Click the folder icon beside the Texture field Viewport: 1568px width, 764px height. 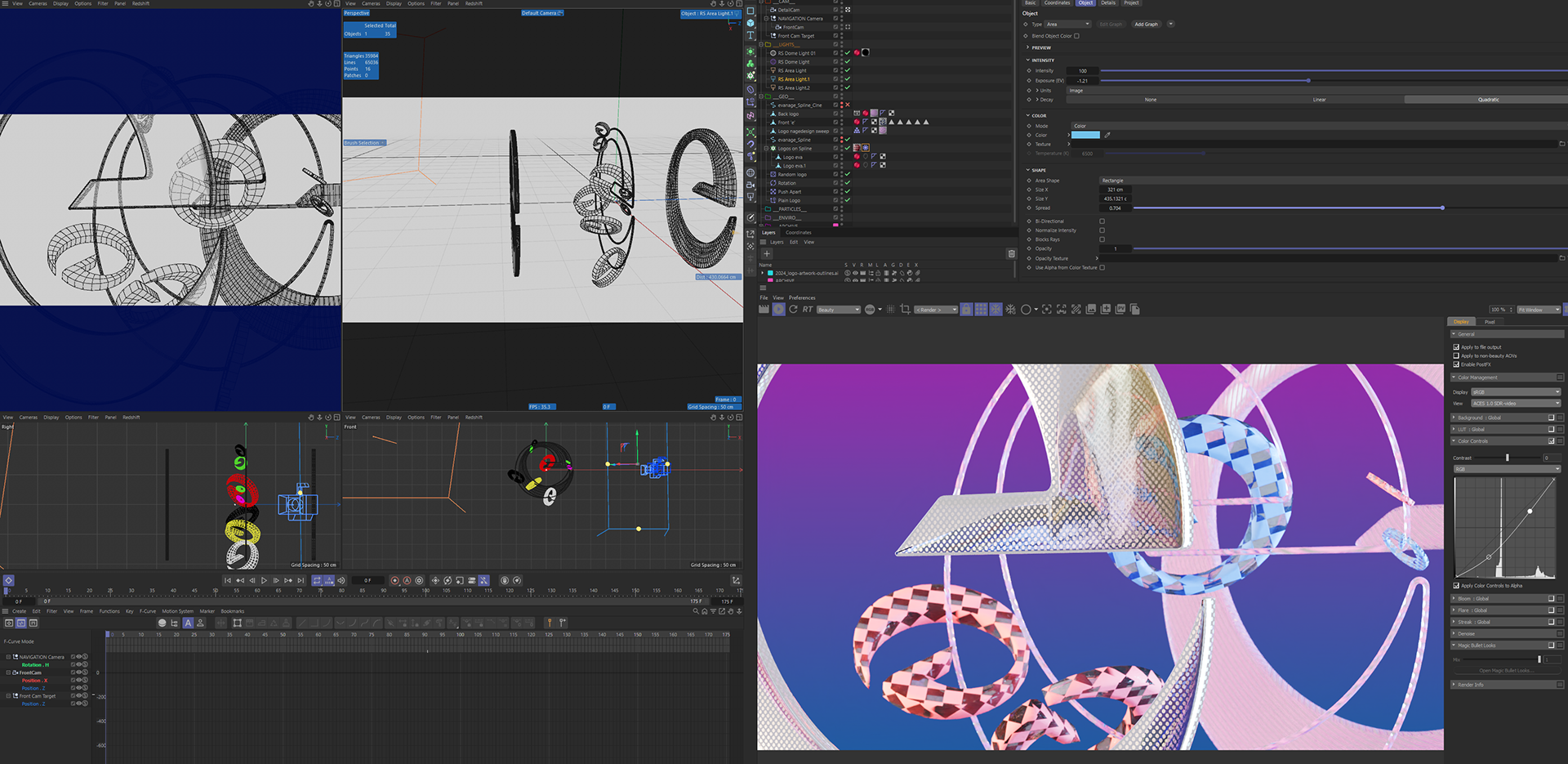point(1562,144)
